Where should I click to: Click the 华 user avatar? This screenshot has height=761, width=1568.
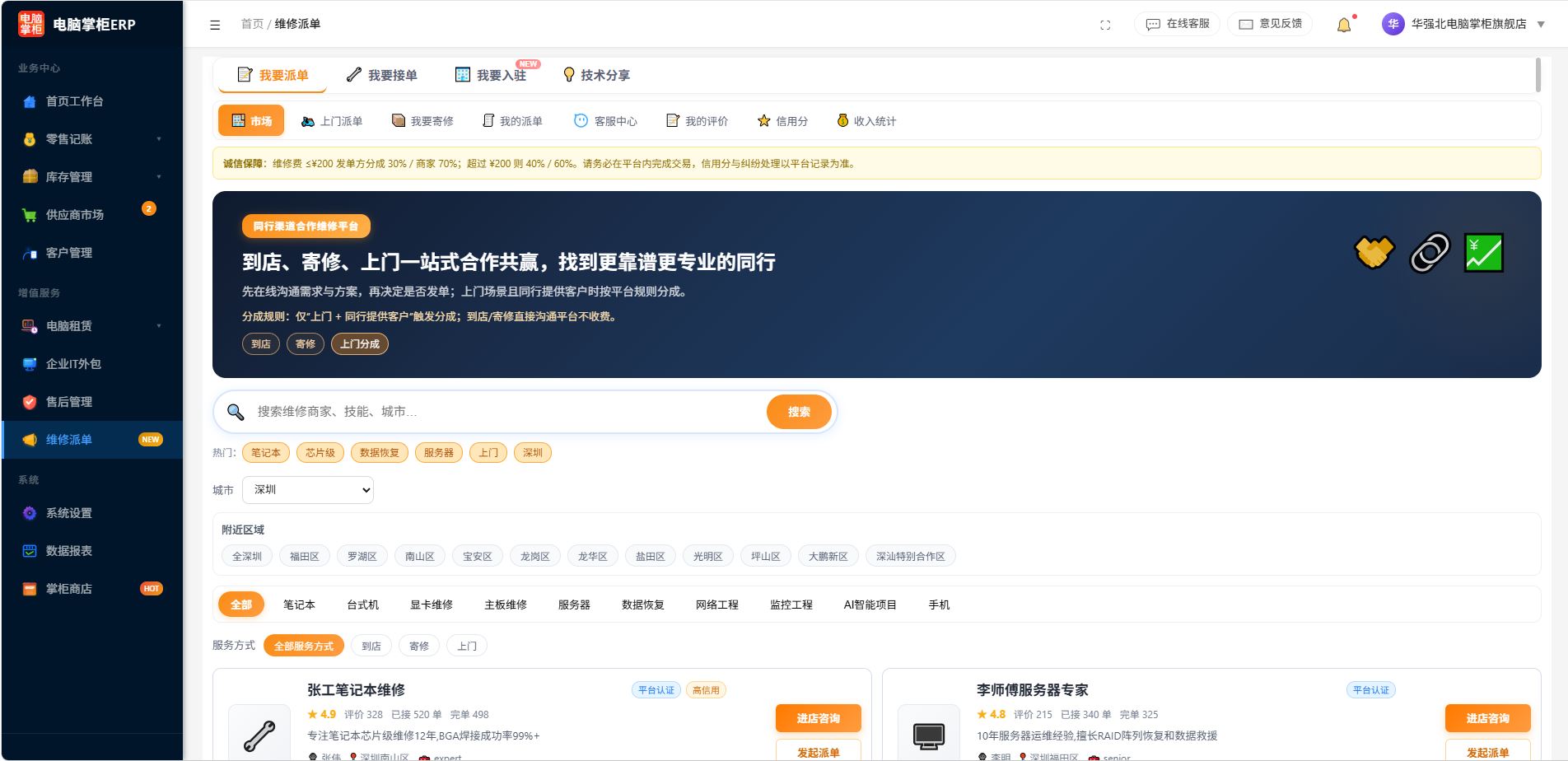click(1393, 24)
